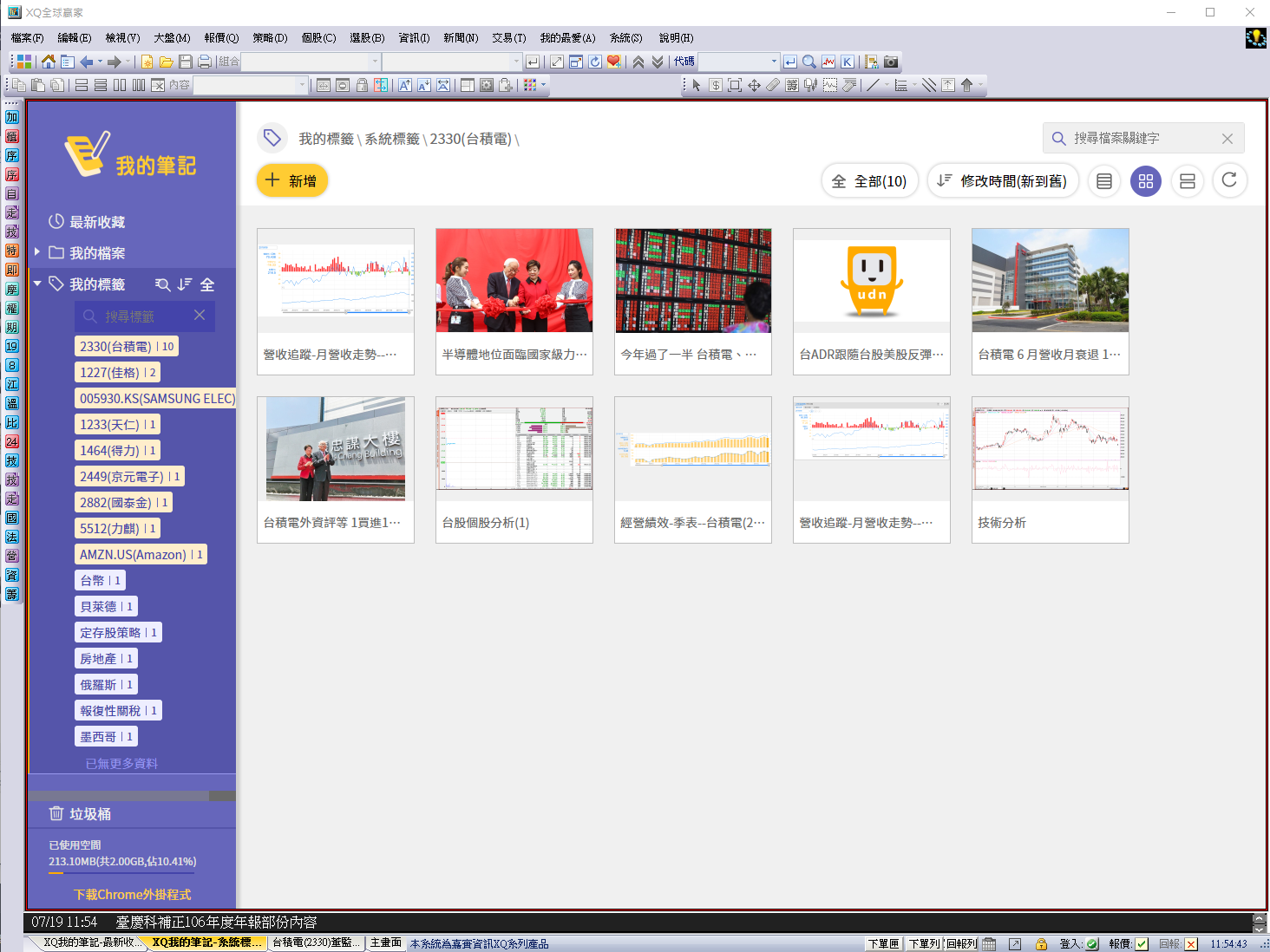Click the Home icon in the toolbar
Screen dimensions: 1270x952
[x=48, y=62]
